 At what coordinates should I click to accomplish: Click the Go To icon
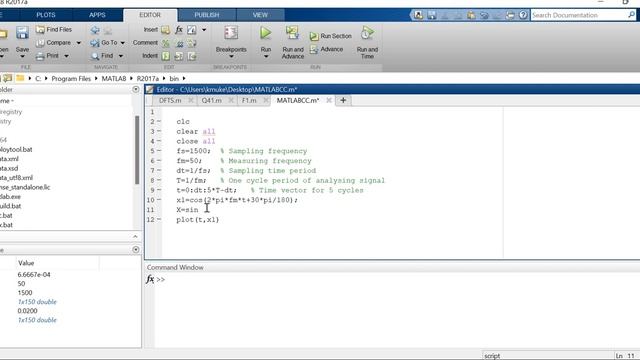[x=95, y=42]
